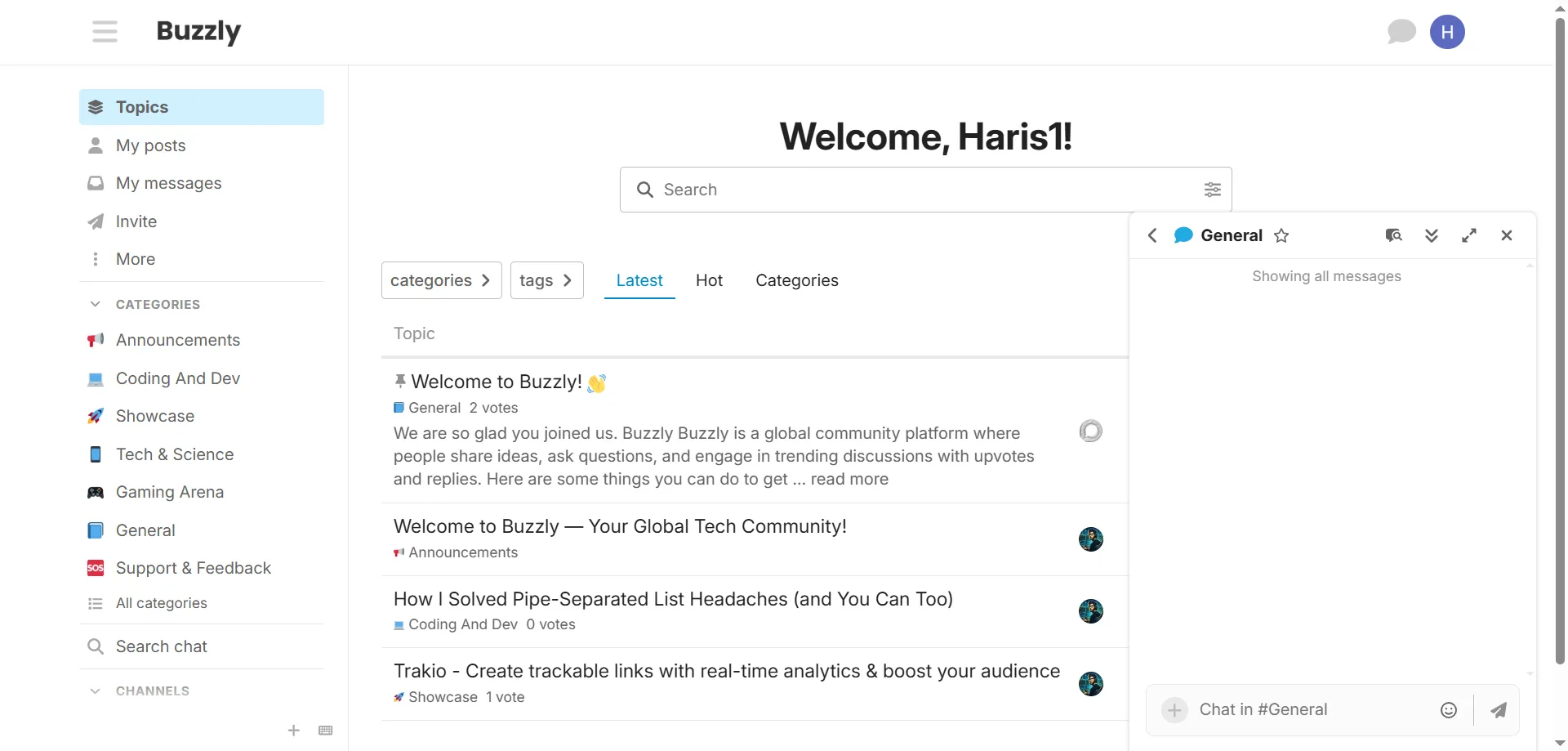Click the plus button in chat composer

[1174, 710]
